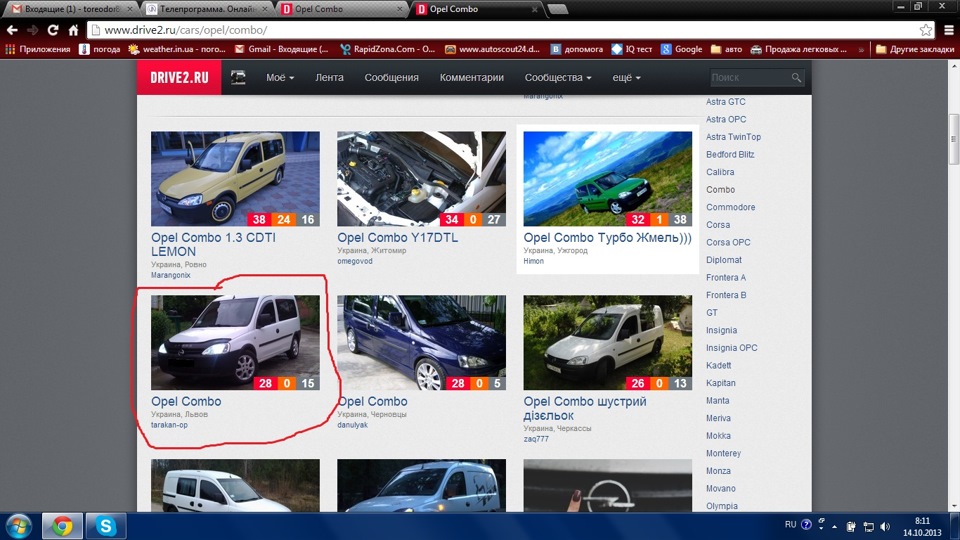Bookmark this page with the star icon

[926, 30]
